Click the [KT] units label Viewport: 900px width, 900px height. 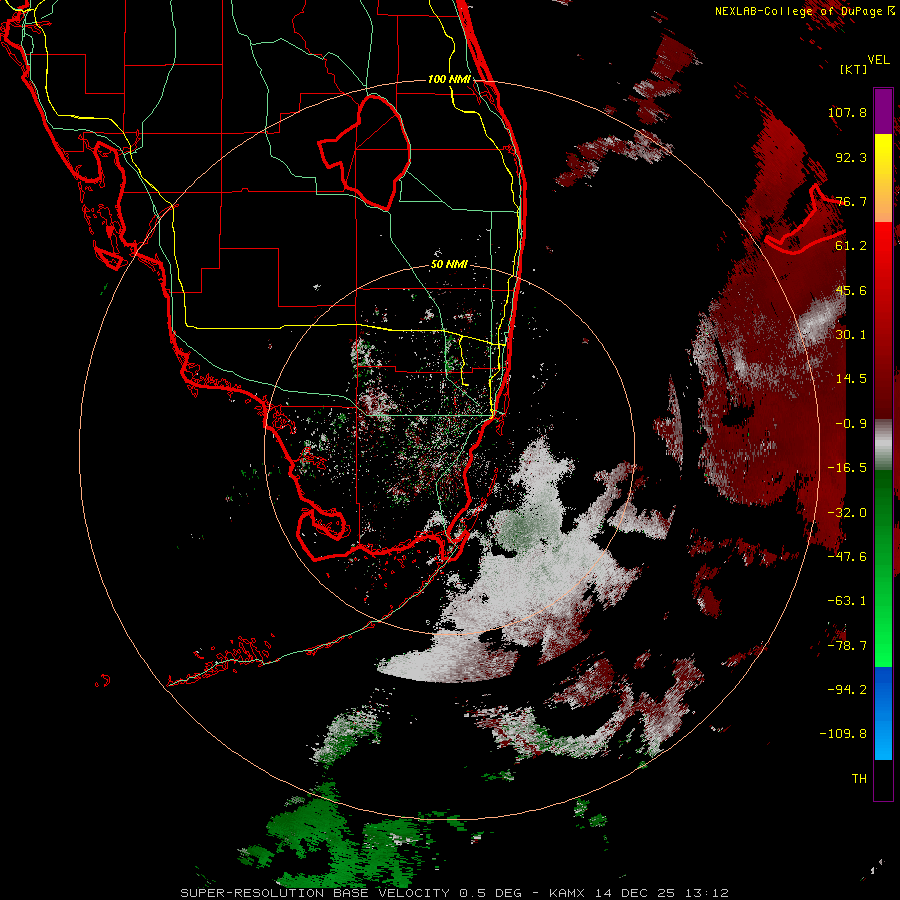(853, 69)
